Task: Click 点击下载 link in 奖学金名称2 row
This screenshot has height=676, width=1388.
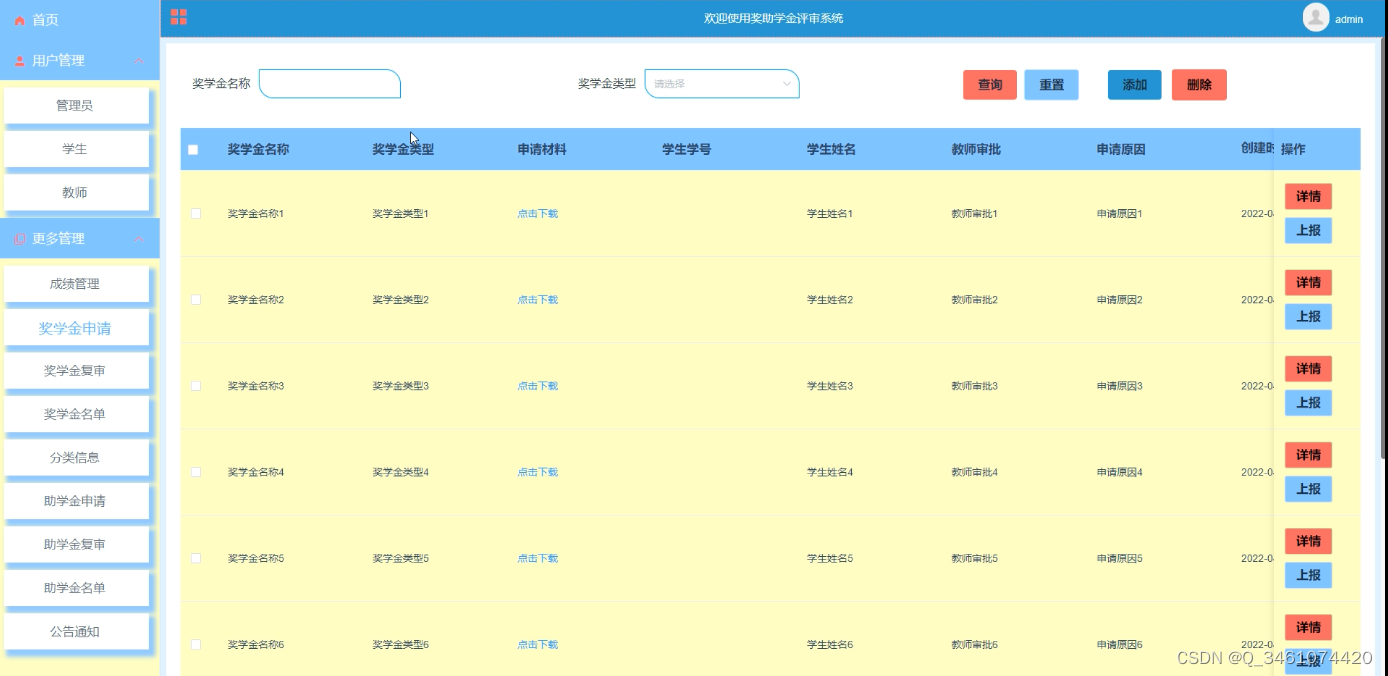Action: 537,300
